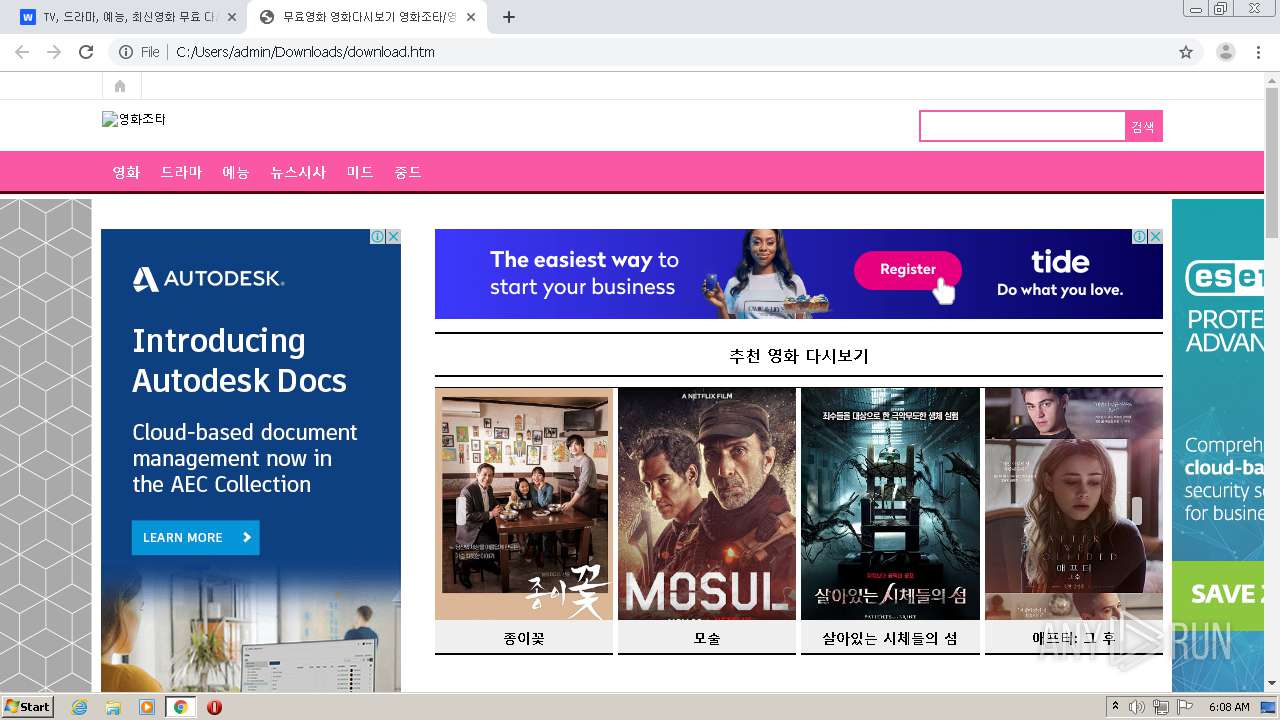
Task: Click the page vertical scrollbar thumb
Action: [1272, 163]
